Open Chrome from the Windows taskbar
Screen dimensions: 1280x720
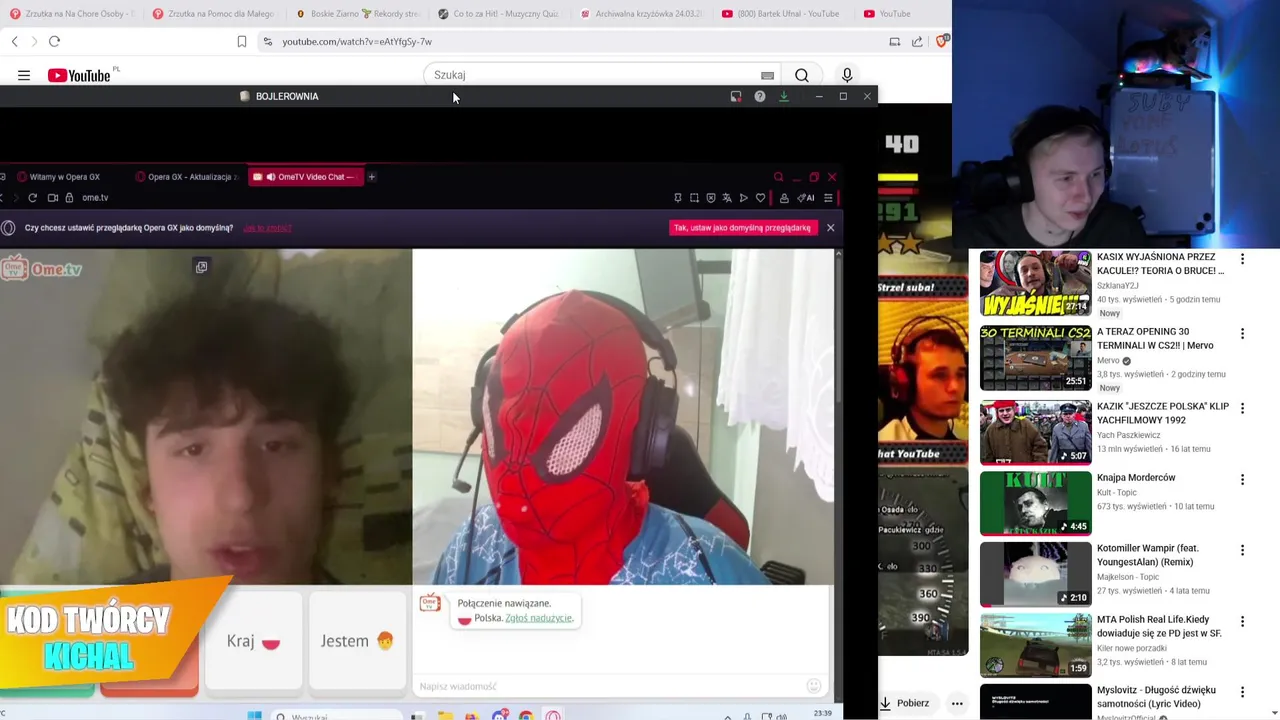tap(526, 716)
